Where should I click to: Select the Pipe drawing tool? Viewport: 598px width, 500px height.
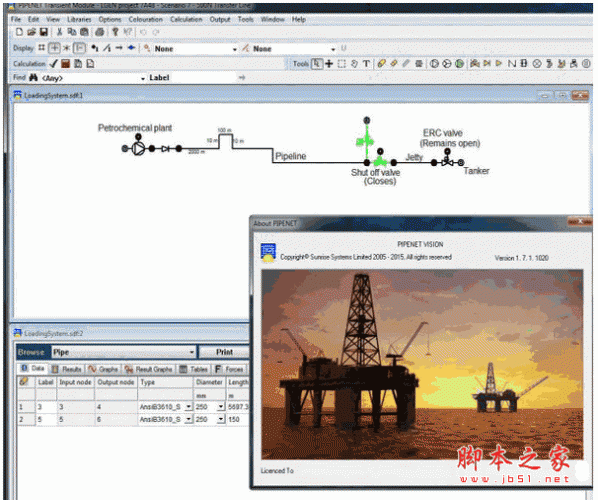(381, 64)
